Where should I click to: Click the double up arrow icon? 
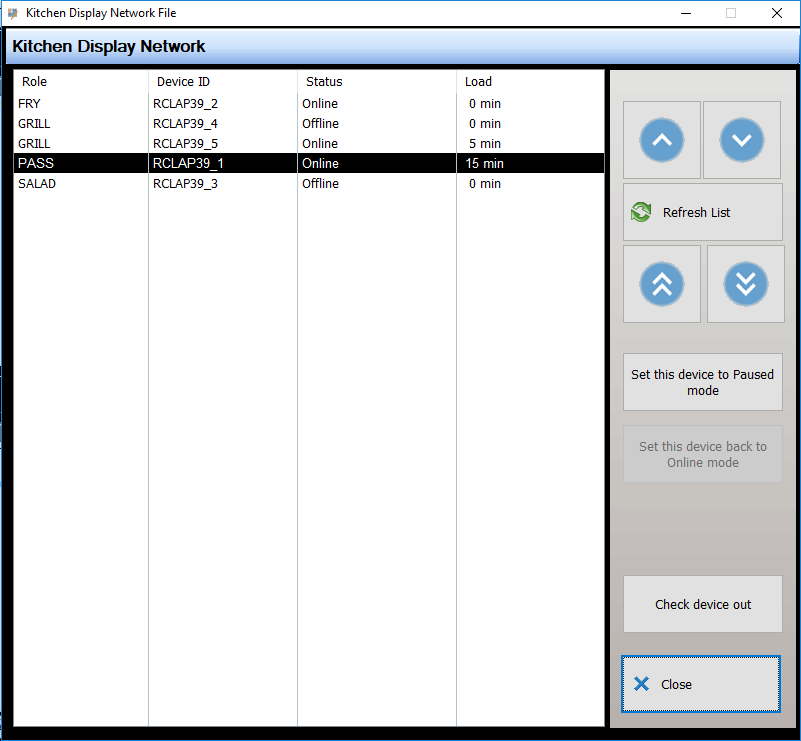pos(661,283)
